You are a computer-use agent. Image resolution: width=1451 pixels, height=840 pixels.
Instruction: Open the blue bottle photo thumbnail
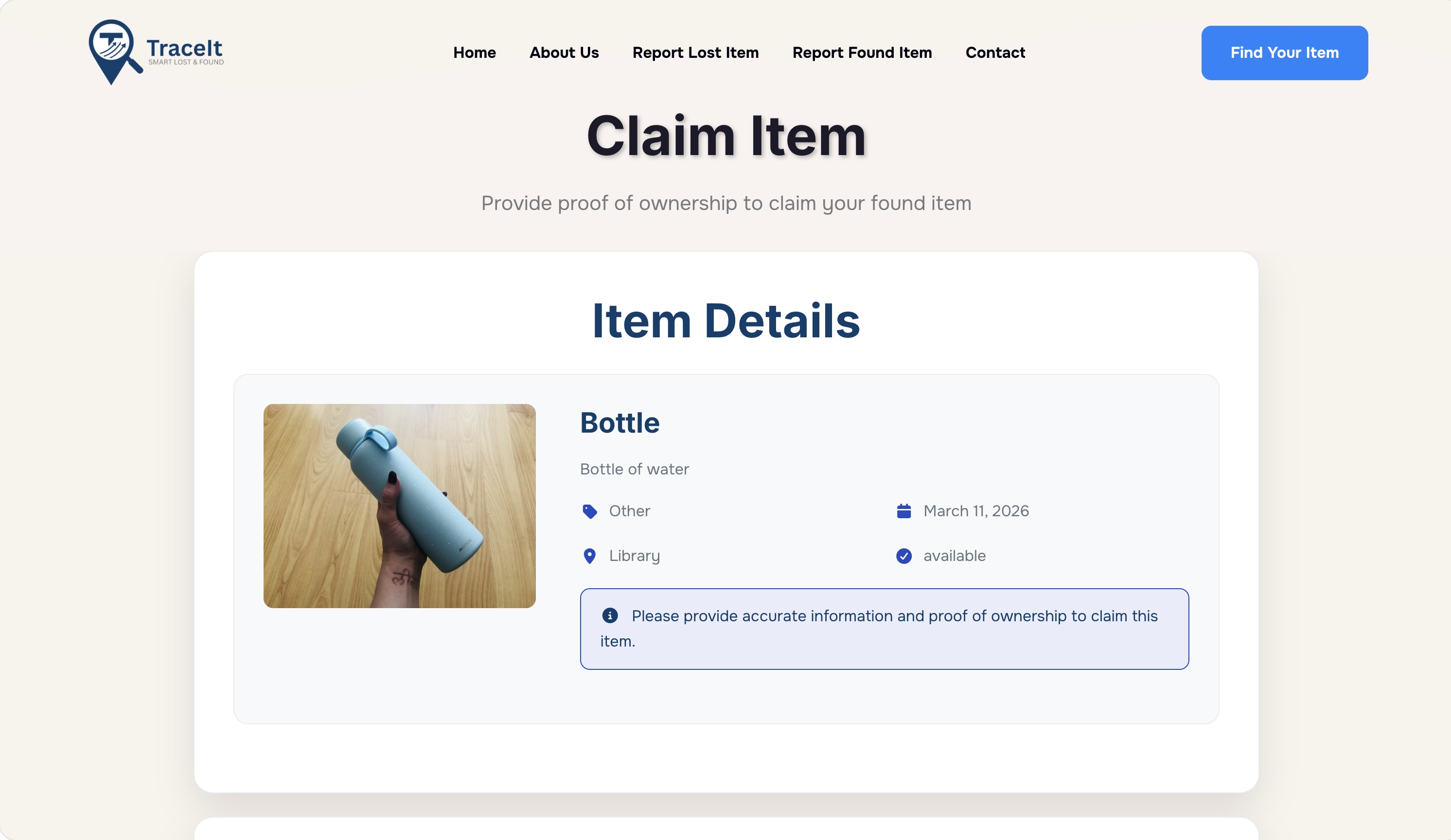pos(399,506)
